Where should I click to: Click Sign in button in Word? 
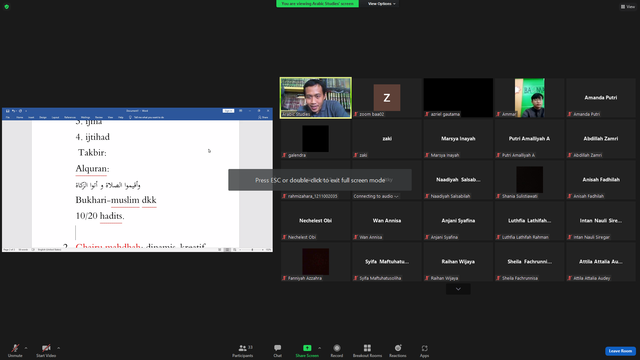(x=228, y=111)
